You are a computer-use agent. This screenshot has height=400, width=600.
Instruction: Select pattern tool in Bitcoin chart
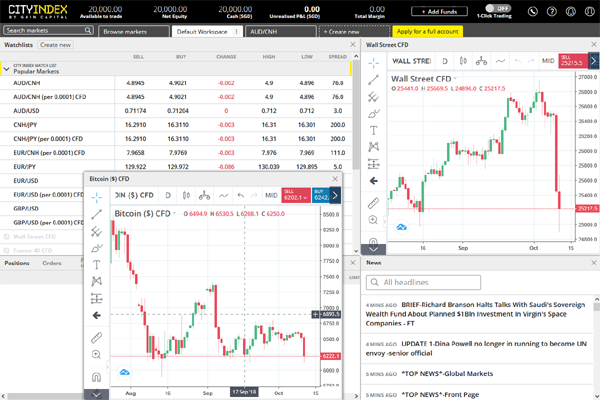97,281
